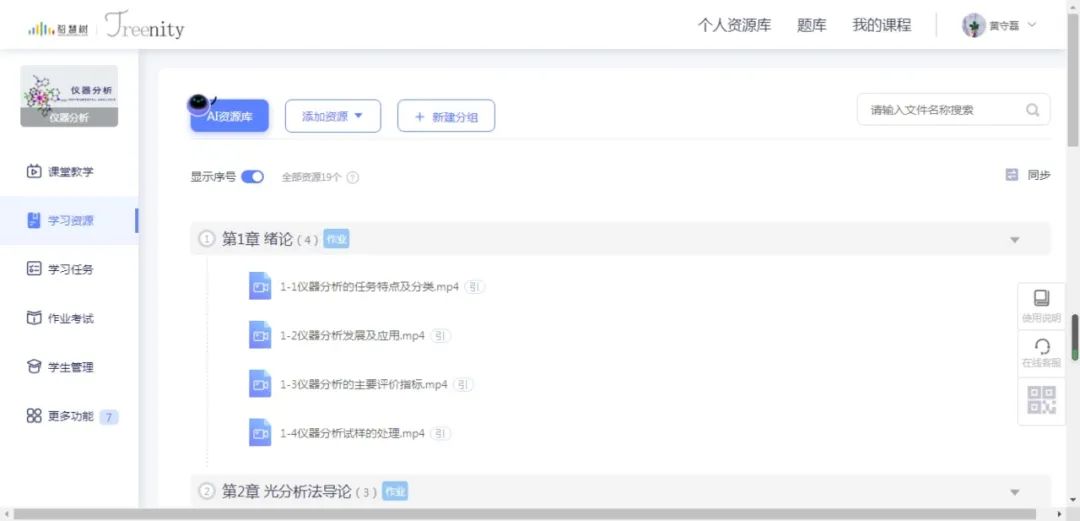Click the 作业 tag on 第2章 光分析法导论
The height and width of the screenshot is (521, 1080).
tap(395, 491)
